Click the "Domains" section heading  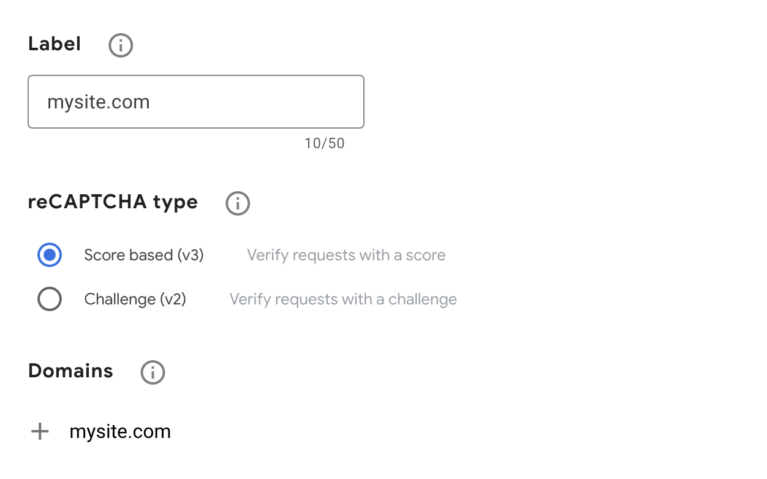(x=70, y=371)
